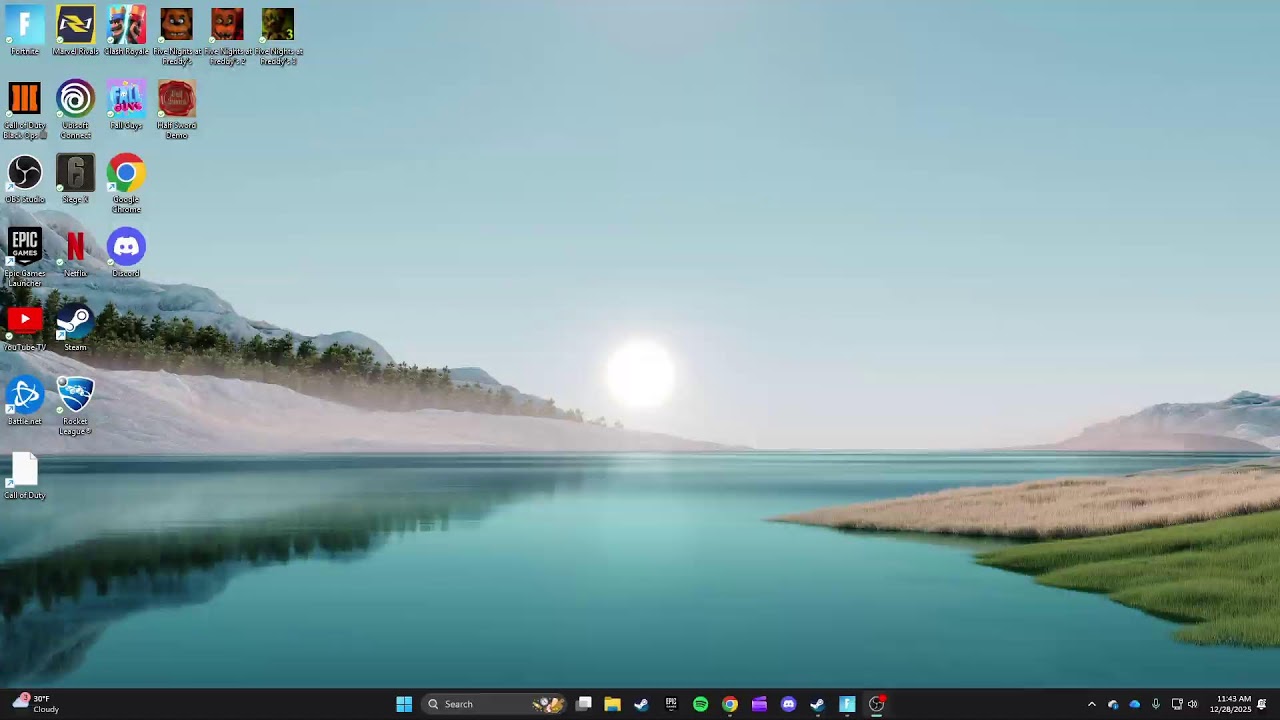Select the OBS Studio desktop icon
The image size is (1280, 720).
25,179
